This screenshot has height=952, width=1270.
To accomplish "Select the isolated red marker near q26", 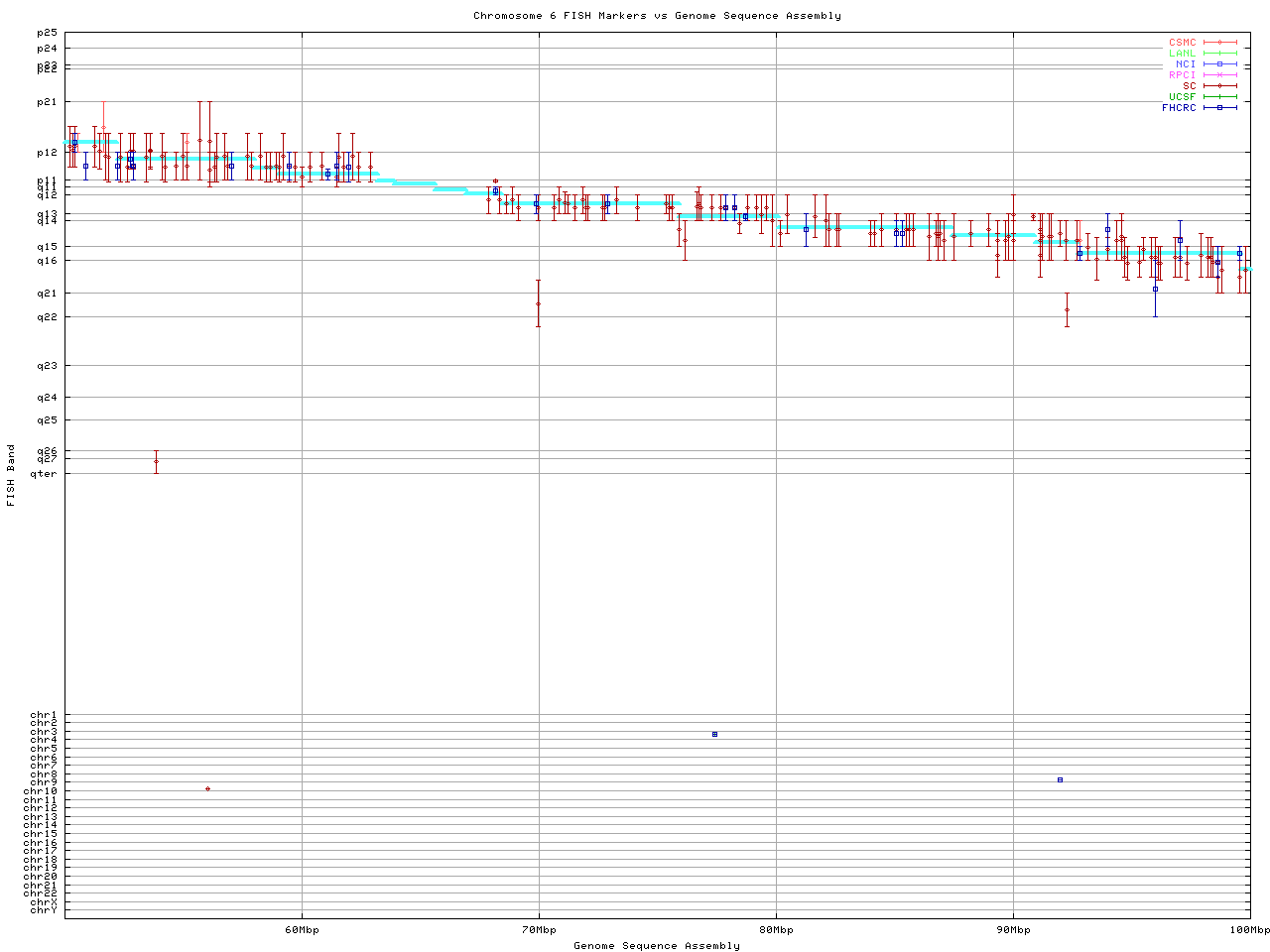I will coord(156,461).
